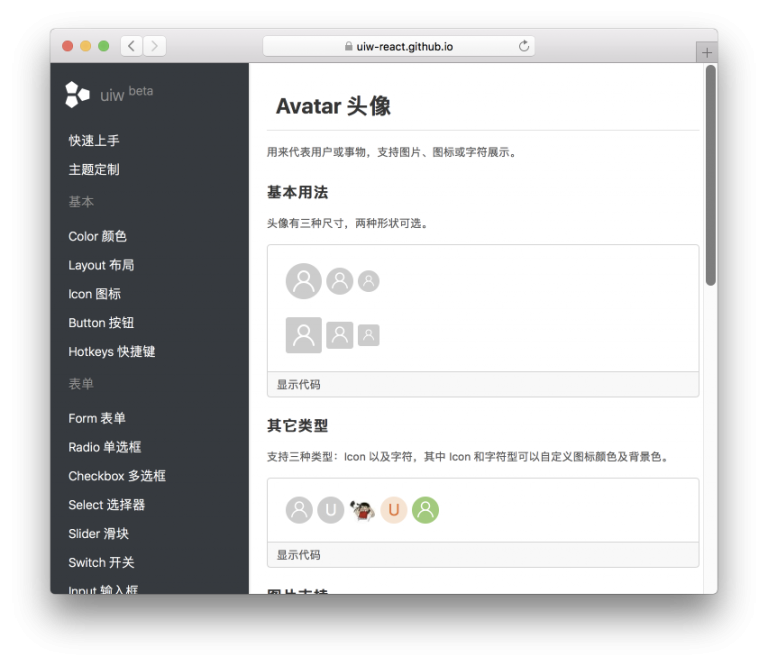Select the small square avatar icon
This screenshot has height=666, width=768.
pyautogui.click(x=368, y=335)
